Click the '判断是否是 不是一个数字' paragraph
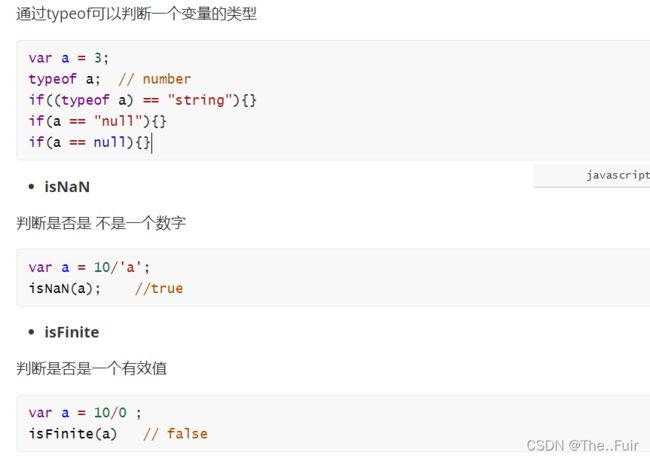The image size is (650, 458). pyautogui.click(x=101, y=223)
